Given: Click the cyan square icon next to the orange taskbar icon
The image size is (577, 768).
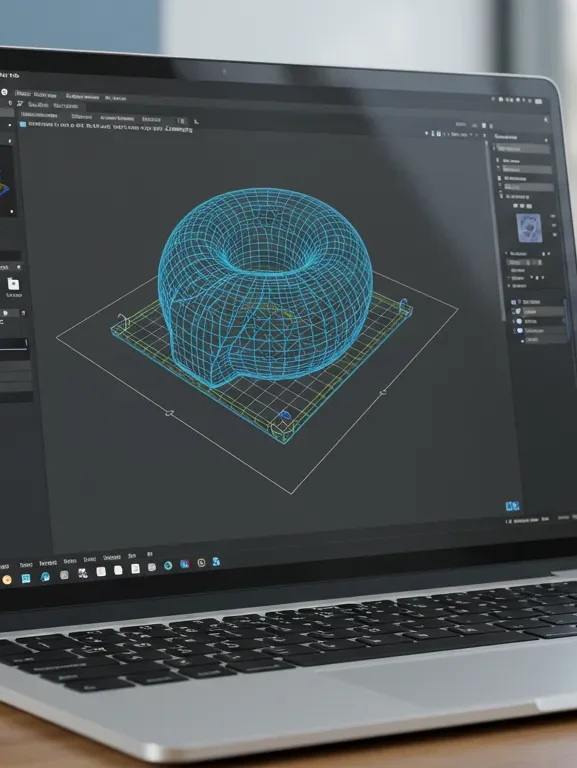Looking at the screenshot, I should [26, 578].
